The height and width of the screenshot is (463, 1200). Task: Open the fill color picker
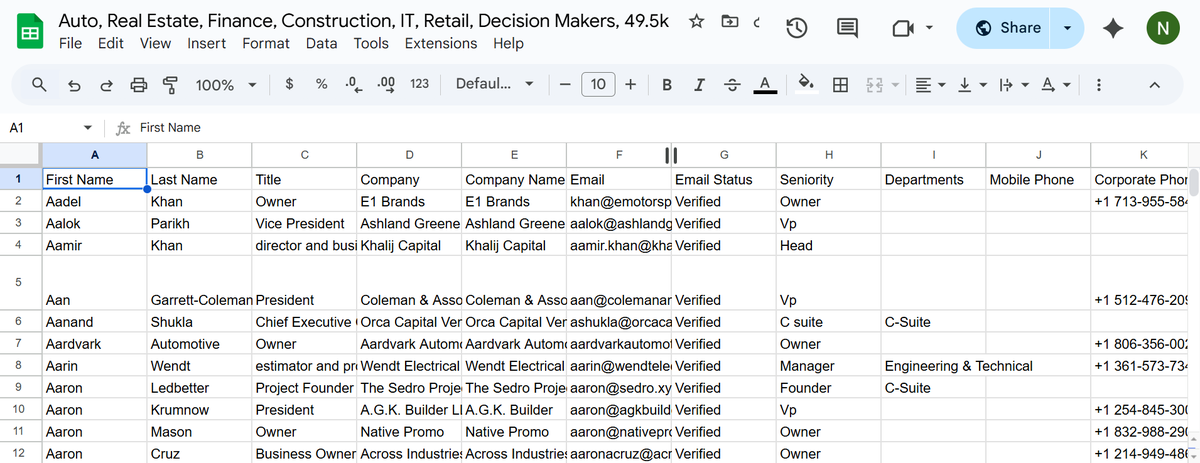coord(807,85)
